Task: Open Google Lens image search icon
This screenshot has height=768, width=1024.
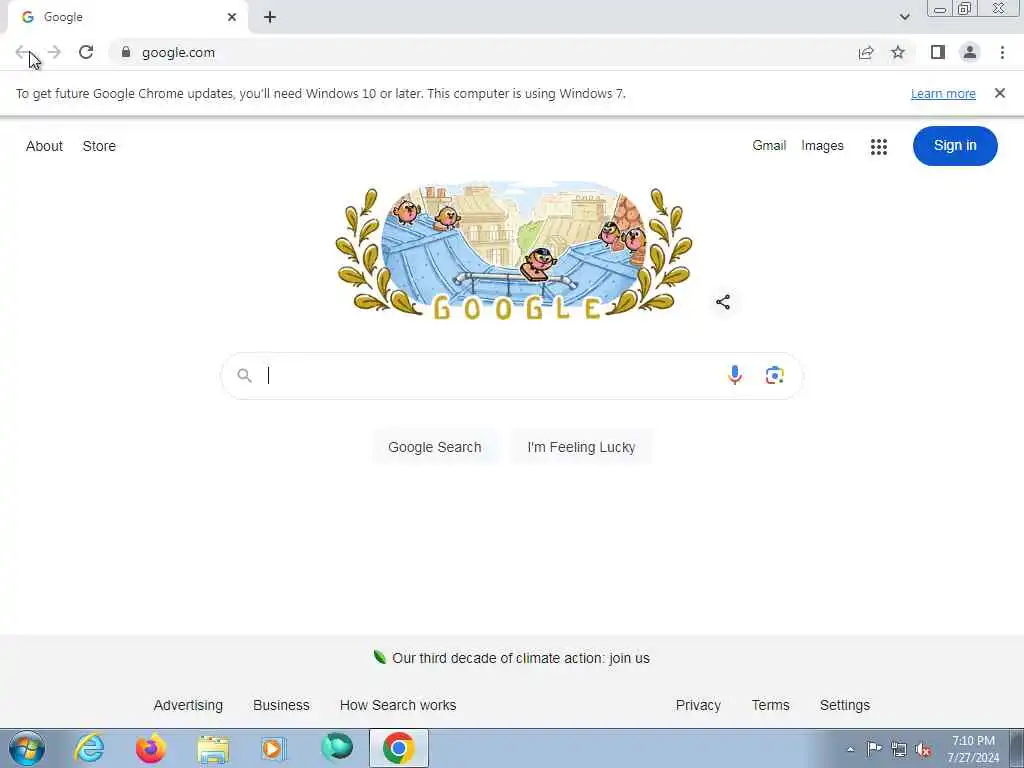Action: click(775, 376)
